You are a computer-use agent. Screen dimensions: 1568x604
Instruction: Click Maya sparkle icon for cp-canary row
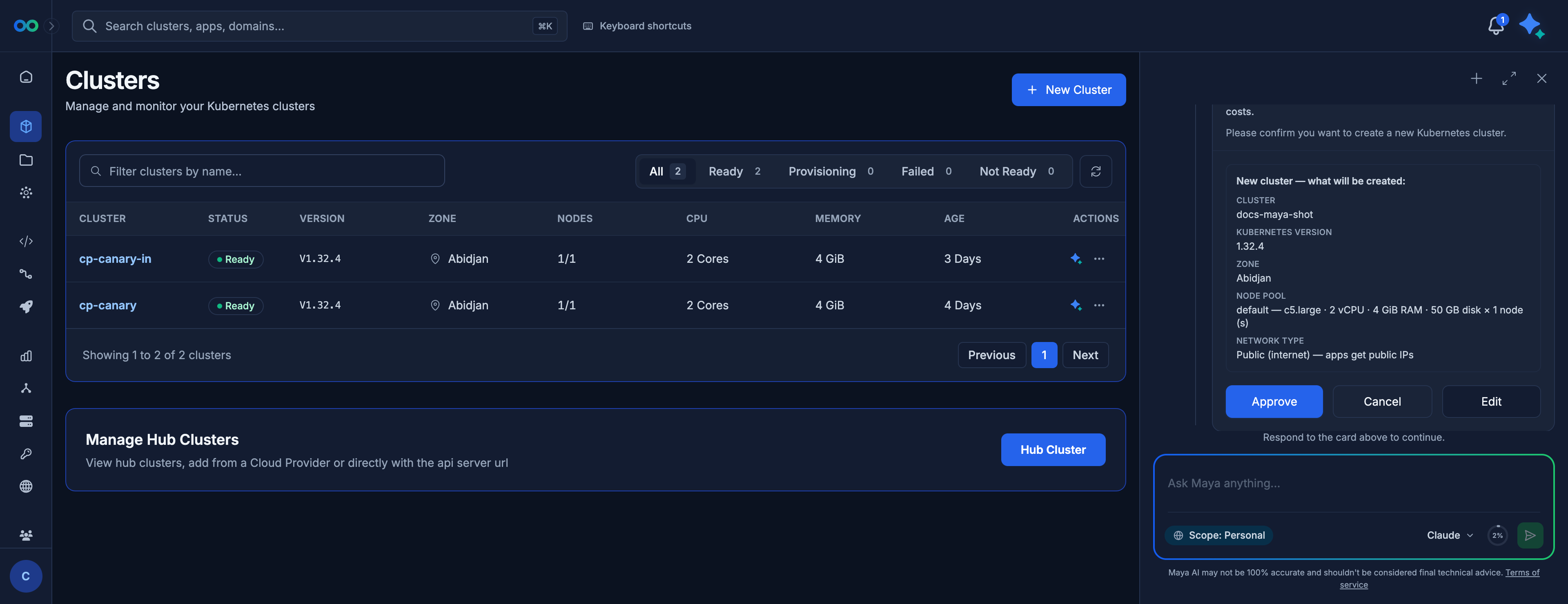(1076, 305)
